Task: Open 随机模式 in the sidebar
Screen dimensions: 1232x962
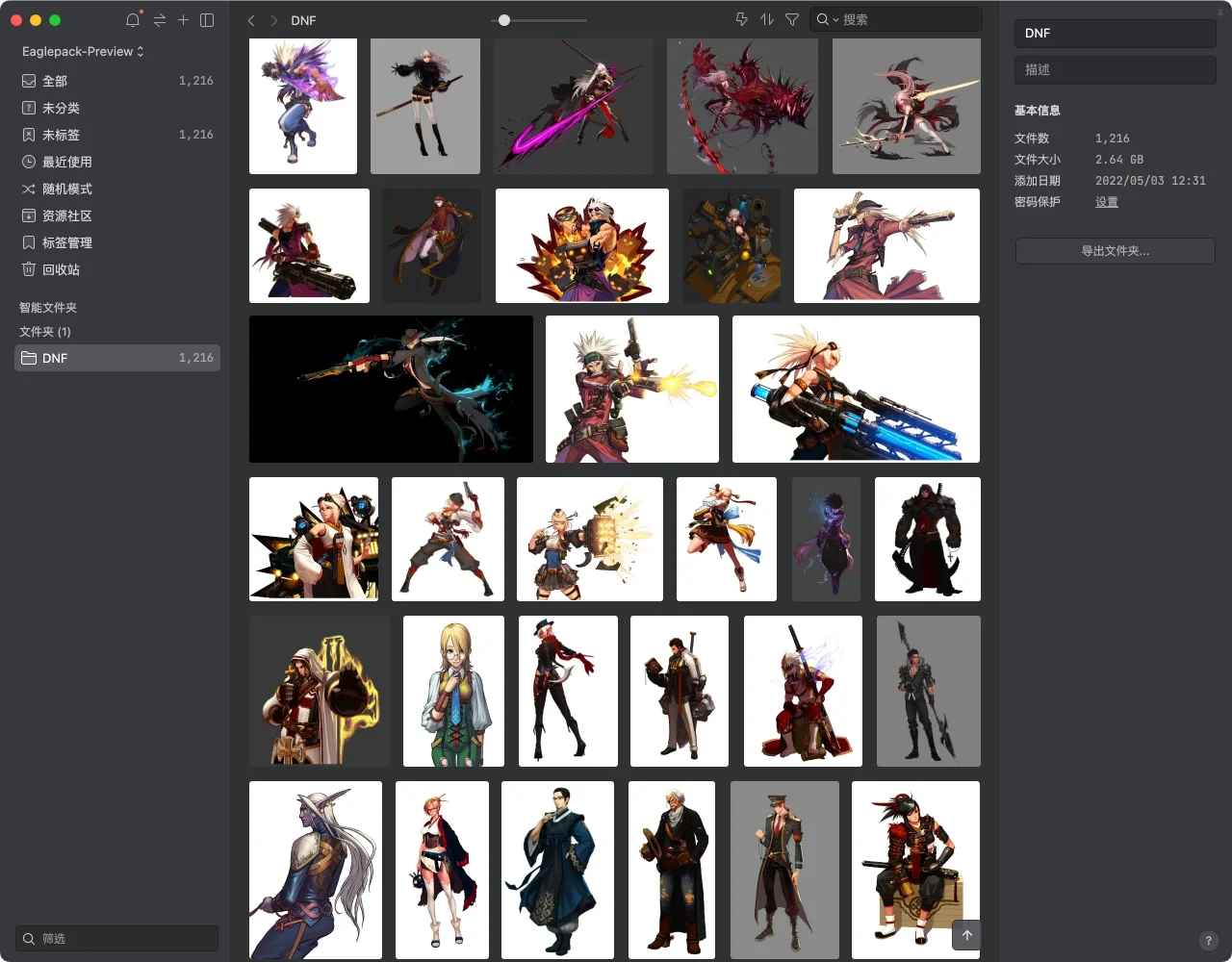Action: coord(117,189)
